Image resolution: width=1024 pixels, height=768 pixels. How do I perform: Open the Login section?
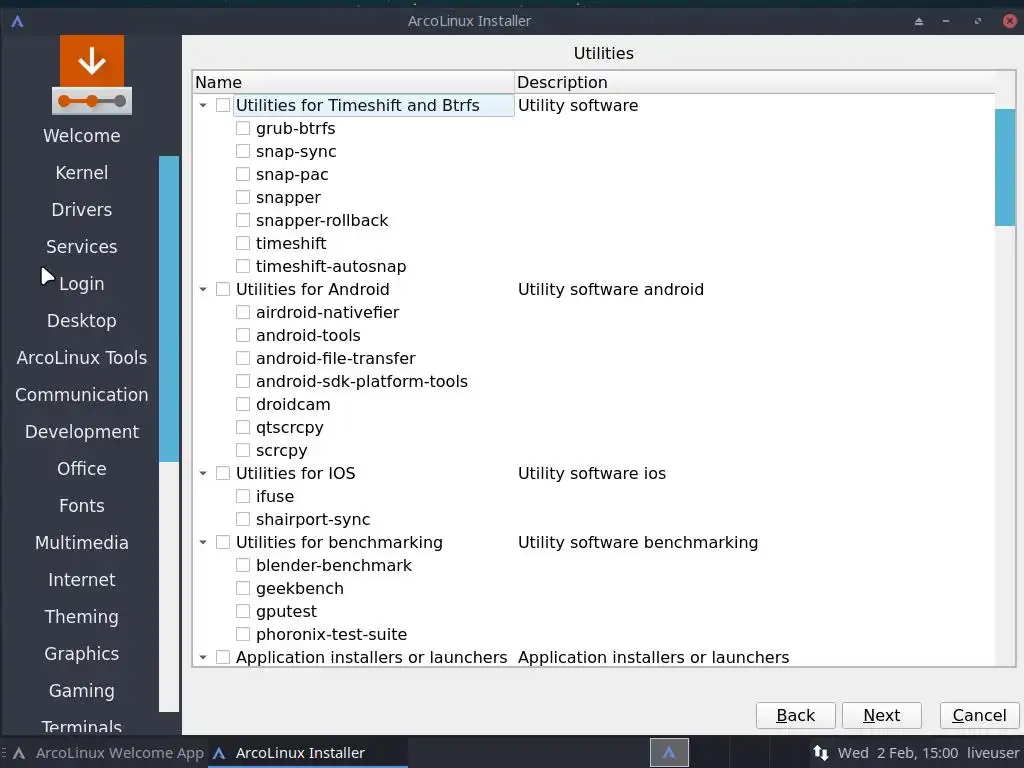point(82,283)
